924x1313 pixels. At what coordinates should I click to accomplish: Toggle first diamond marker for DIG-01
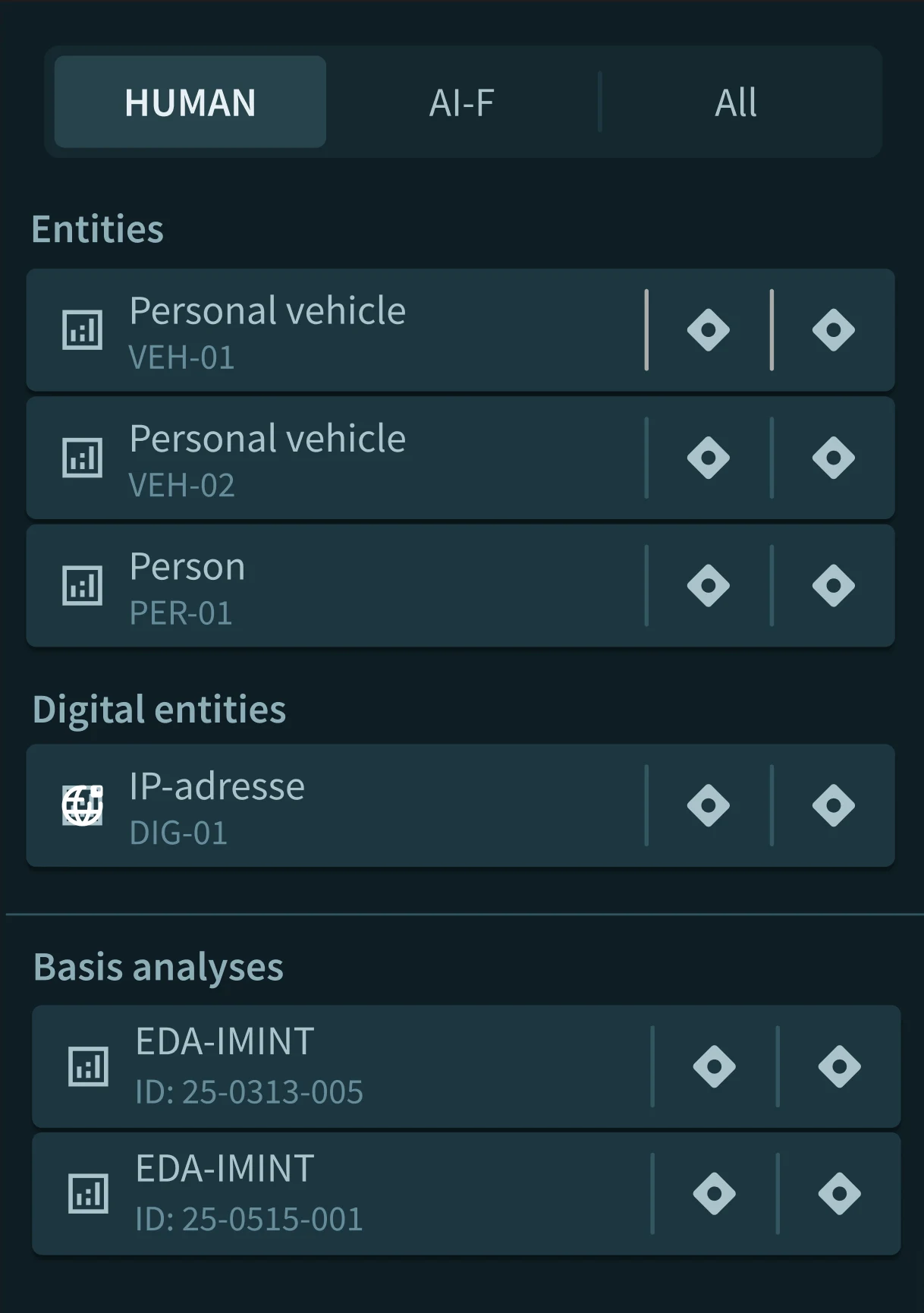click(709, 805)
